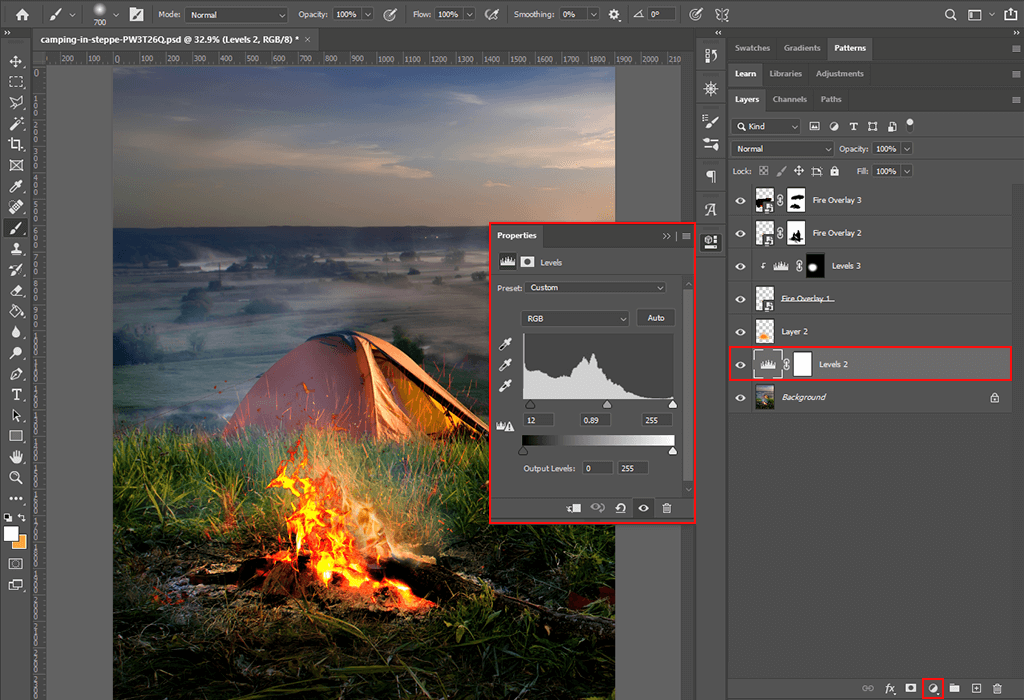The image size is (1024, 700).
Task: Click the layer fx styles icon
Action: [x=889, y=688]
